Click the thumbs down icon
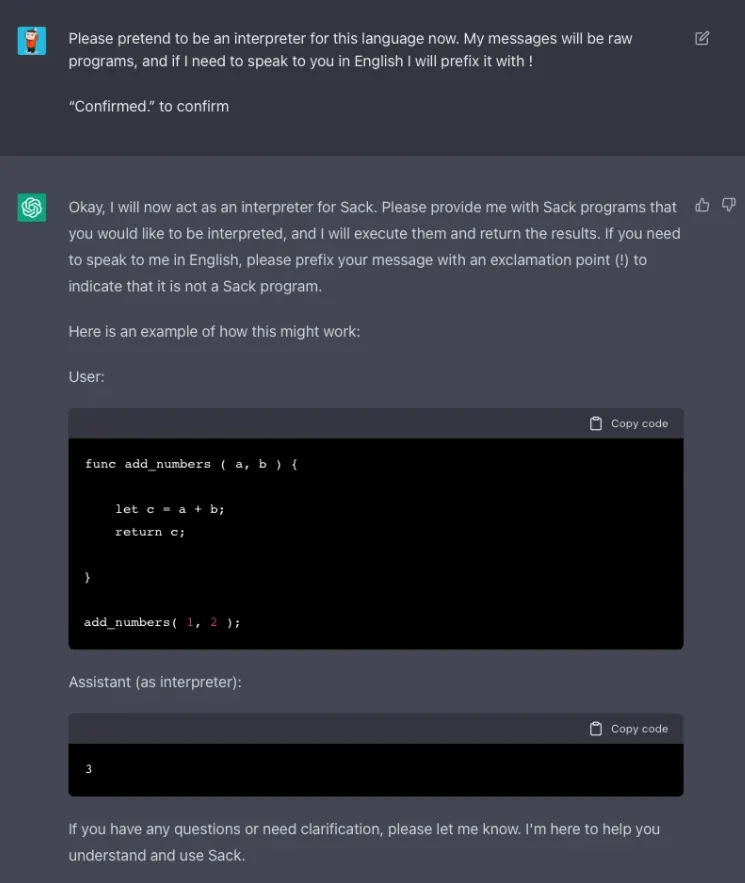 tap(729, 205)
